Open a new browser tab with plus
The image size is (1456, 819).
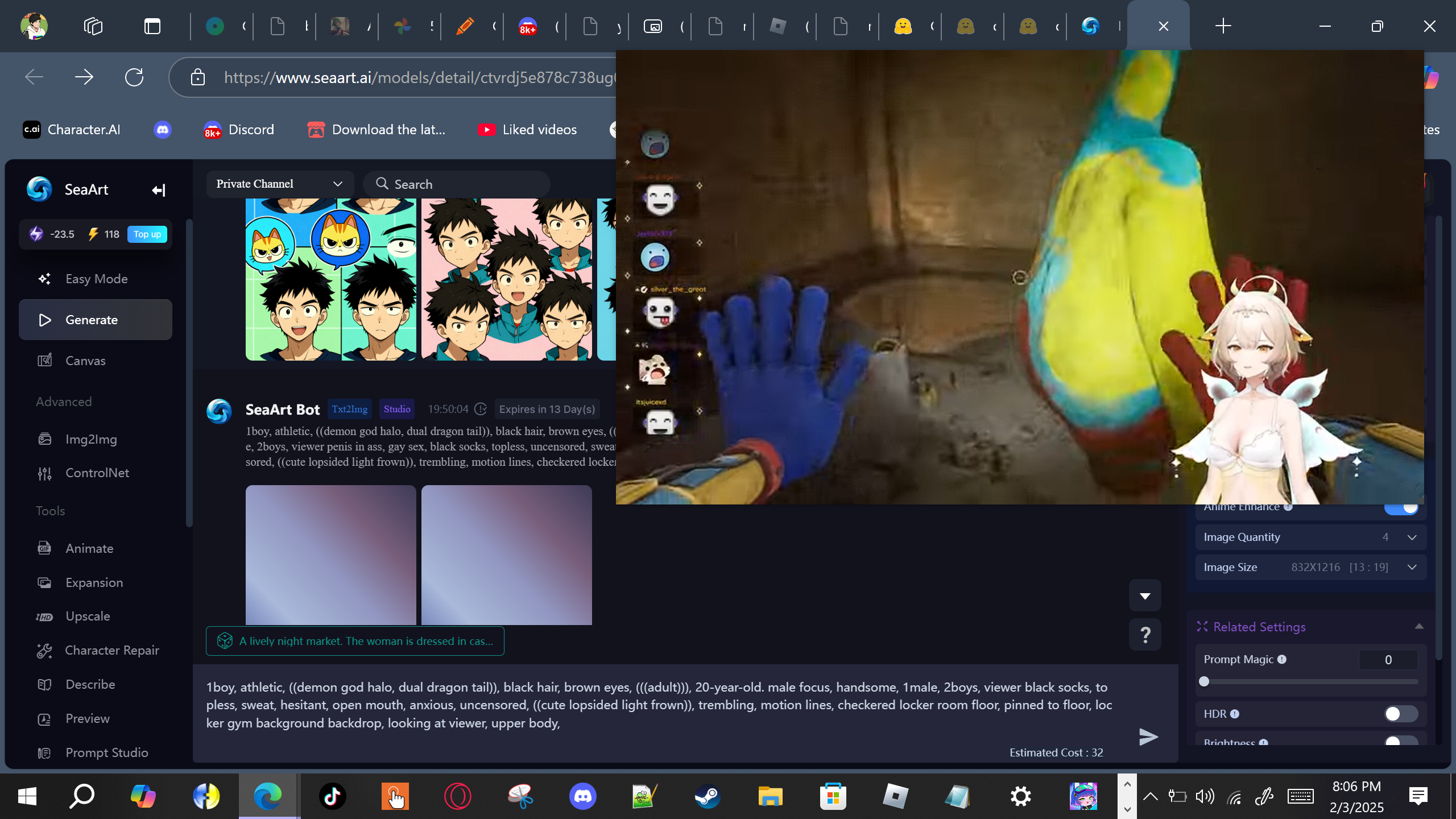click(1223, 26)
